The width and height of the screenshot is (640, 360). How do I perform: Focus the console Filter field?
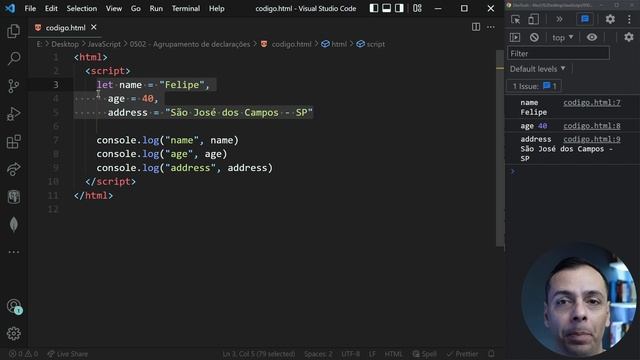pos(558,53)
